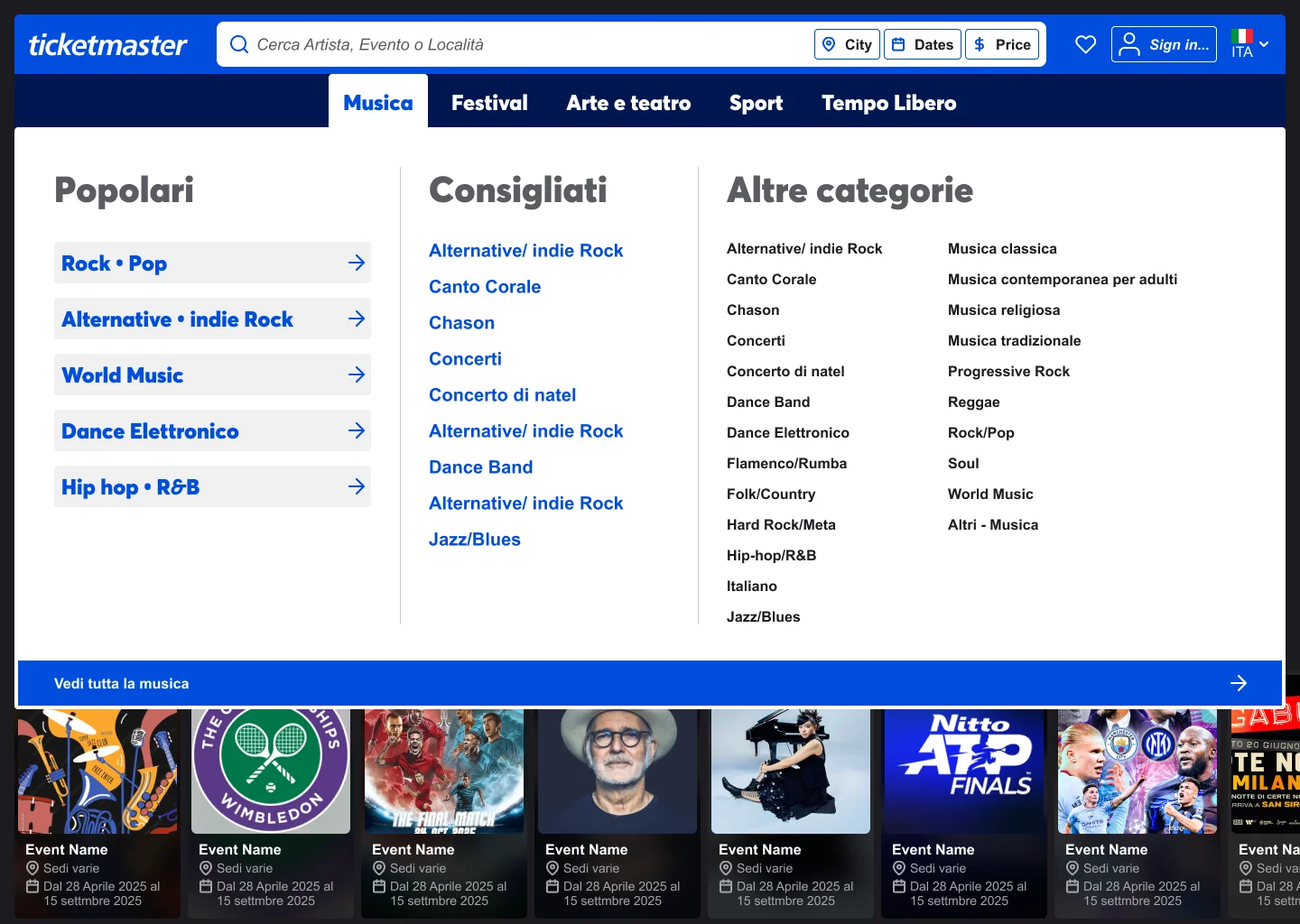Open World Music popular category
The image size is (1300, 924).
[x=212, y=374]
